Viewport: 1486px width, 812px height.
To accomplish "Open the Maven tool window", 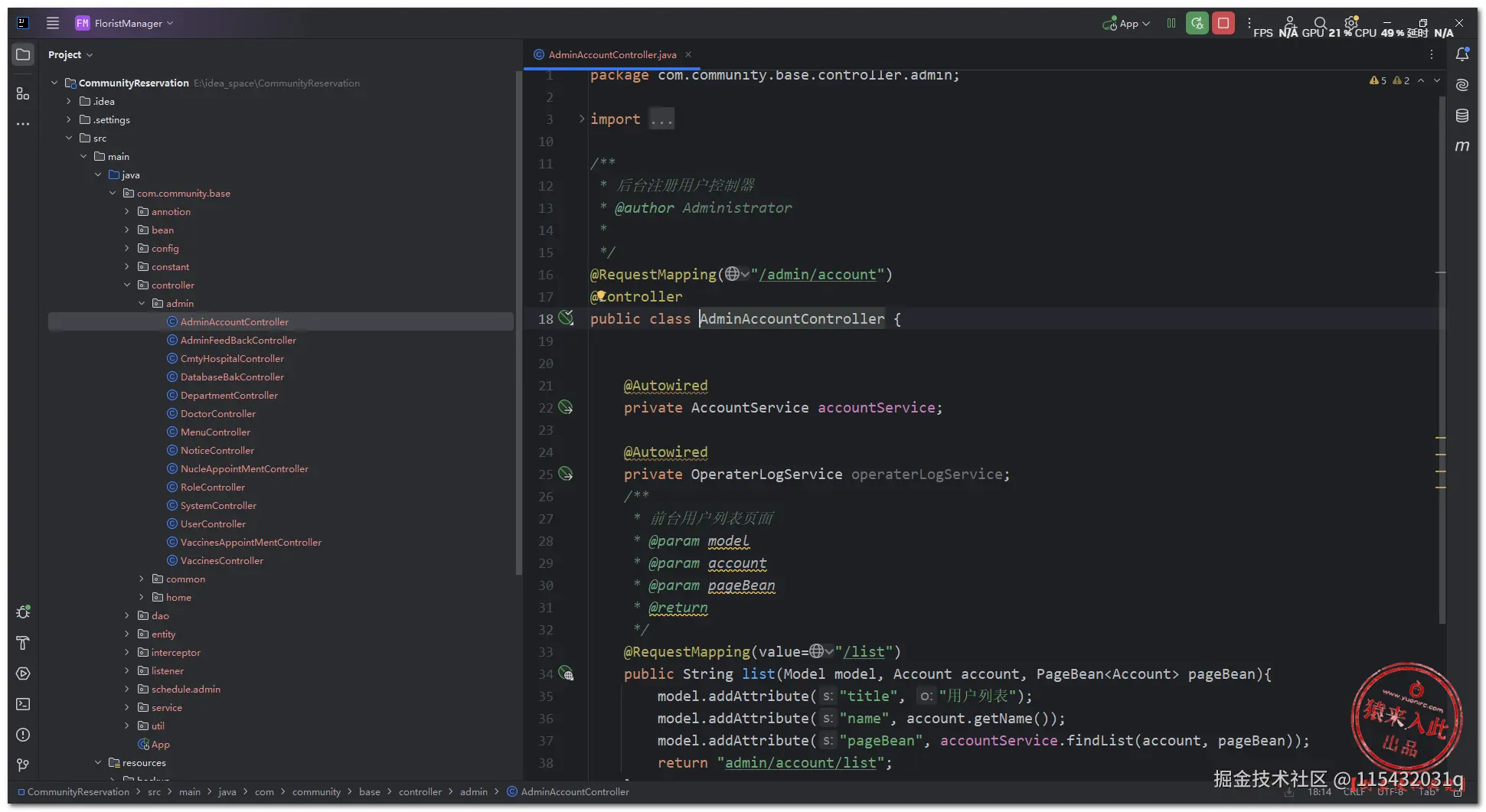I will click(1462, 146).
